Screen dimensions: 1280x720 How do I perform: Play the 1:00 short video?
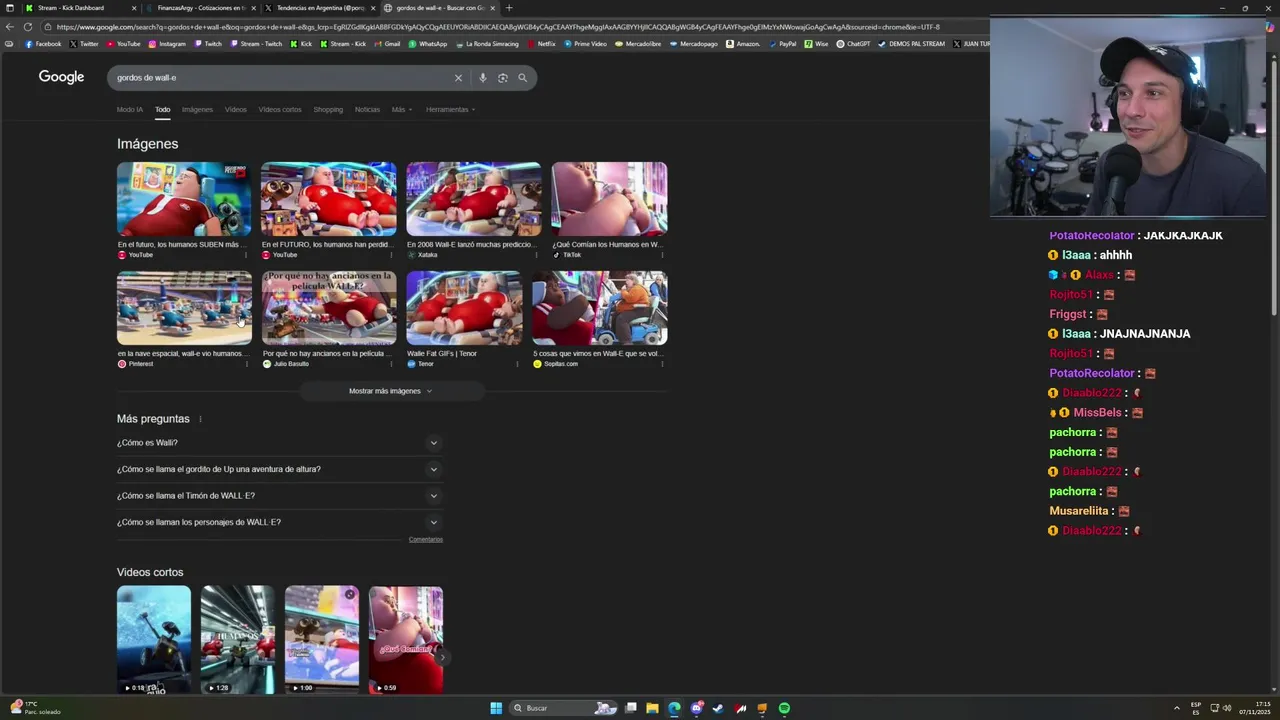322,640
